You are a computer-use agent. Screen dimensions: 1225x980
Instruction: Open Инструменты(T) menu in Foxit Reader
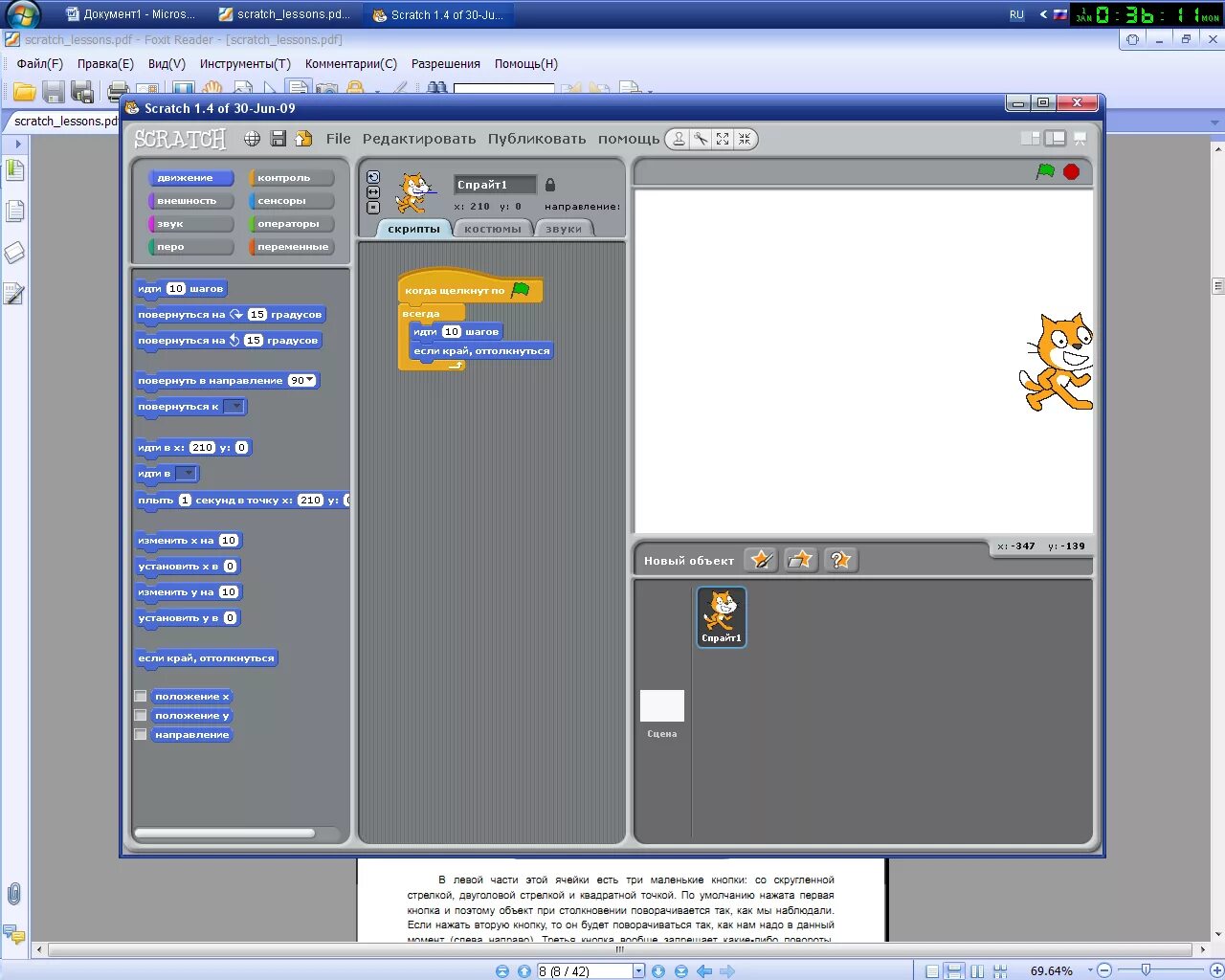coord(245,64)
